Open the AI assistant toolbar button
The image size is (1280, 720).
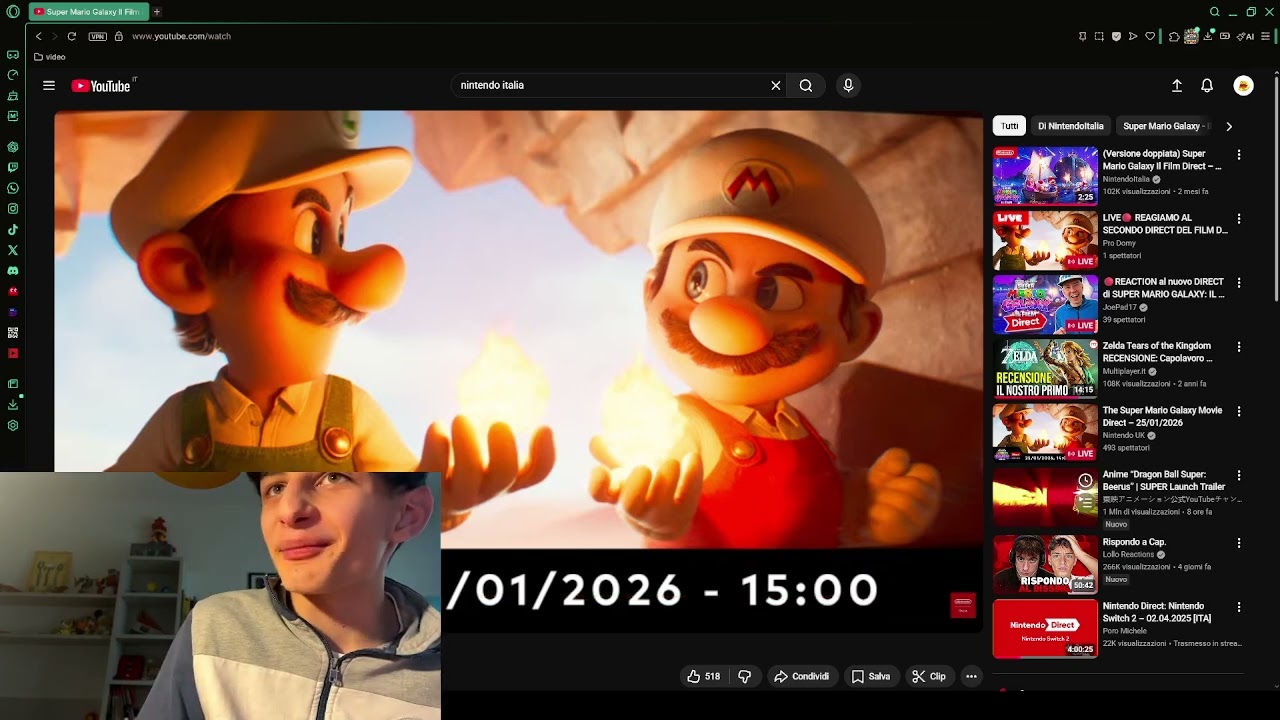click(x=1246, y=36)
